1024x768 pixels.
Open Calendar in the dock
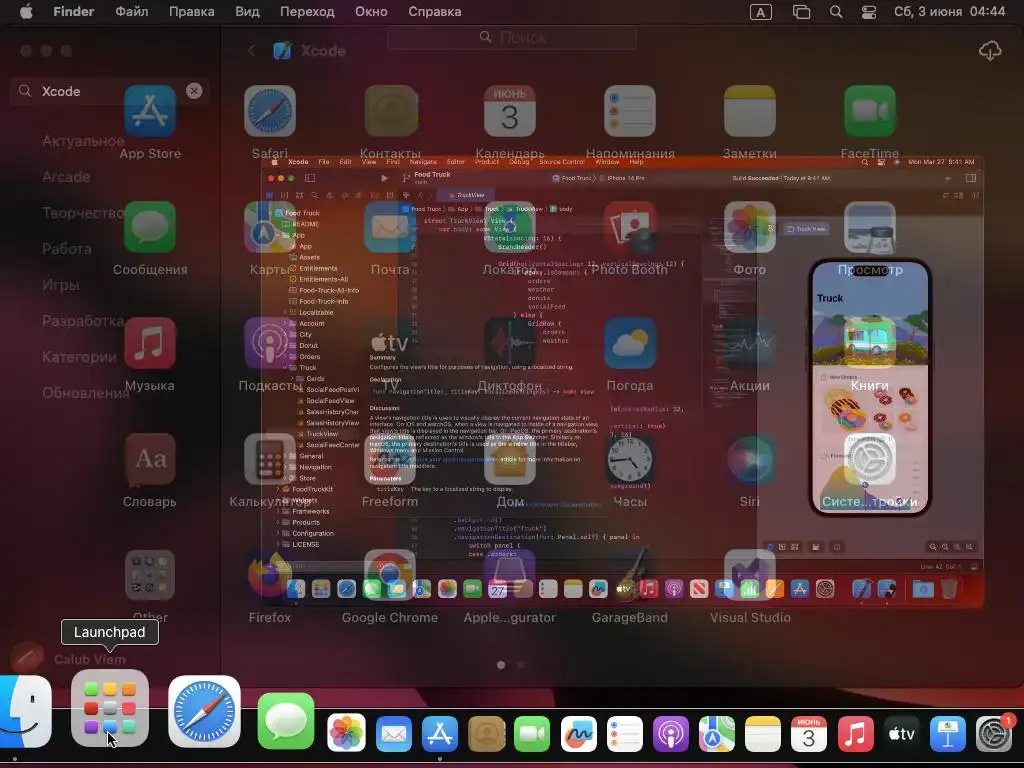coord(808,733)
